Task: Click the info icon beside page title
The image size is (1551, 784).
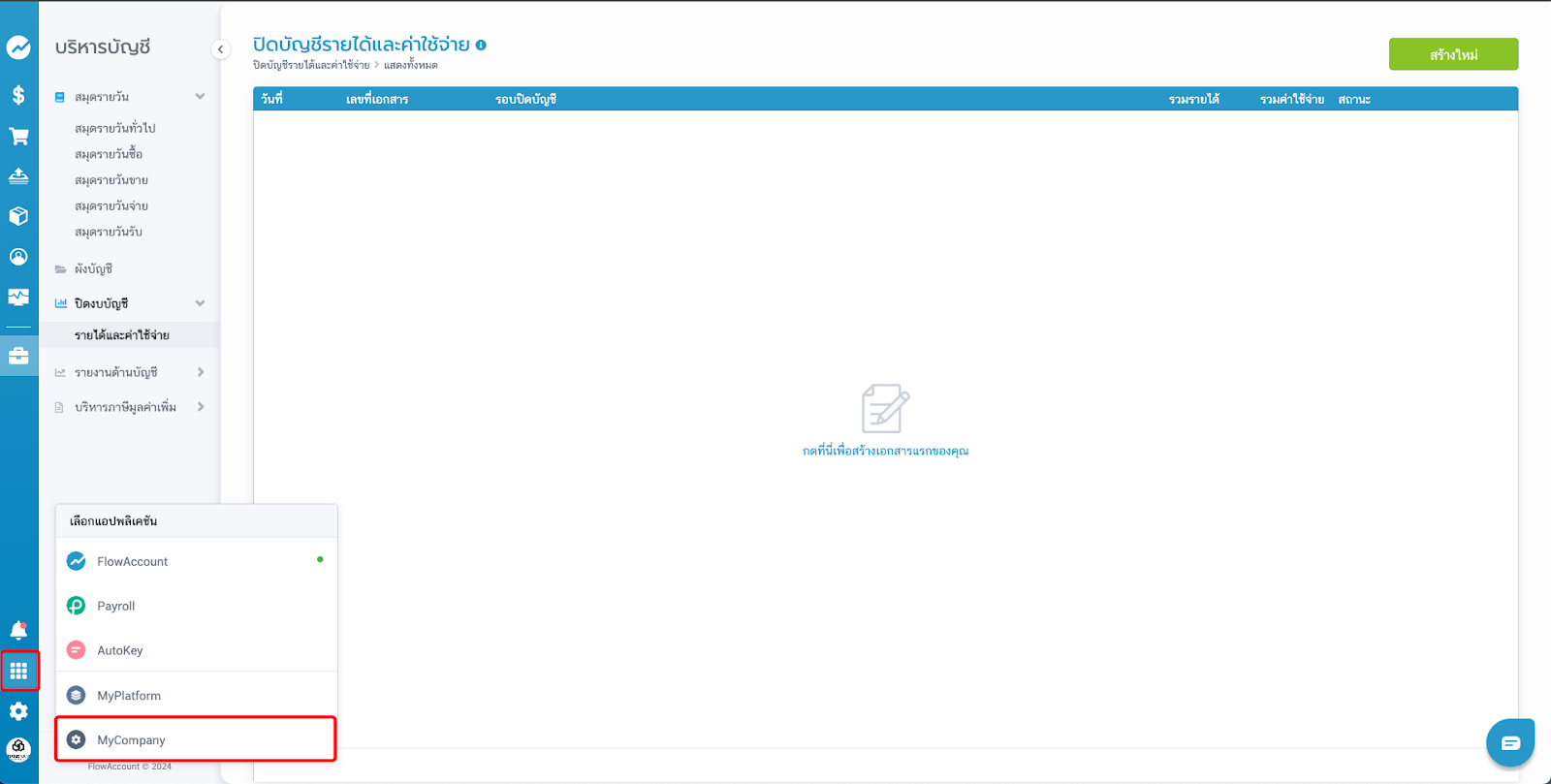Action: [481, 45]
